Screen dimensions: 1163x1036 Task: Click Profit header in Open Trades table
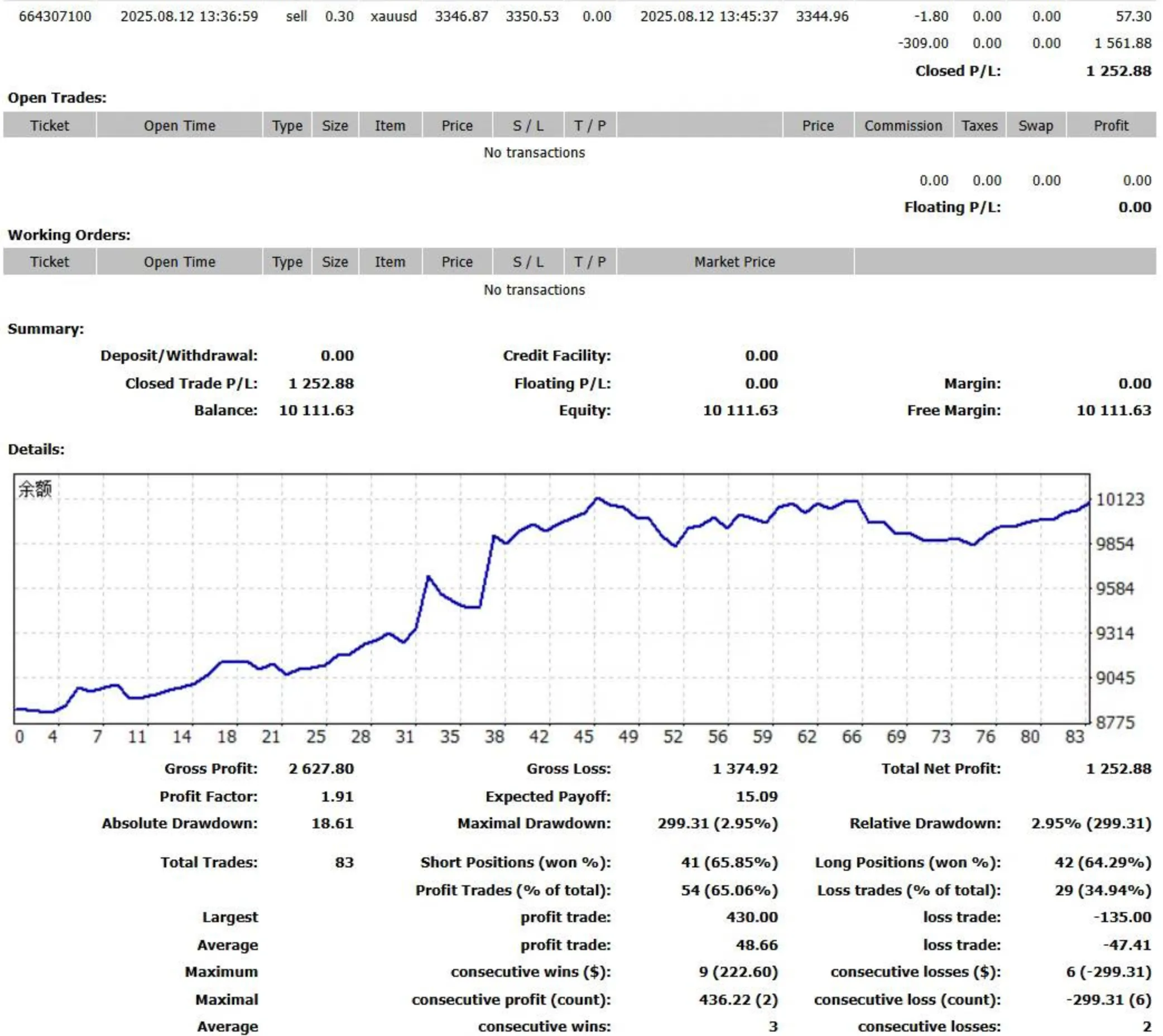point(1110,126)
